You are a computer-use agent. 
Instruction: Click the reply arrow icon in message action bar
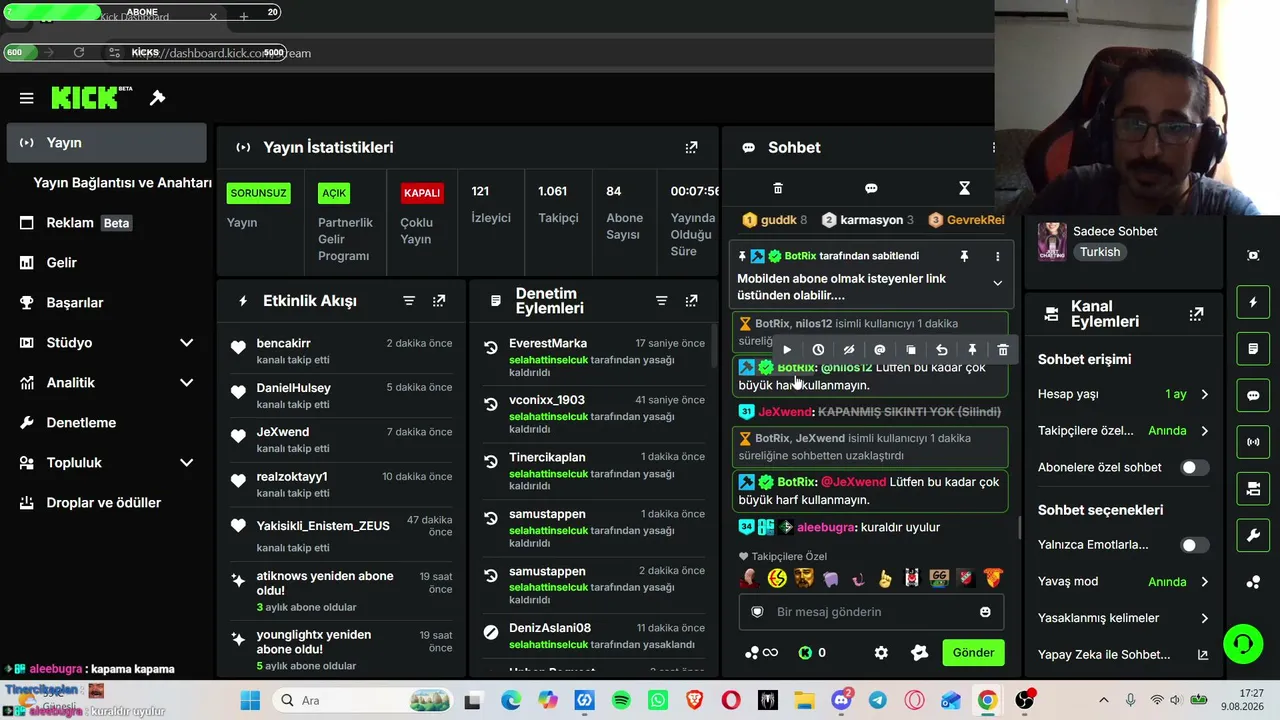[941, 350]
